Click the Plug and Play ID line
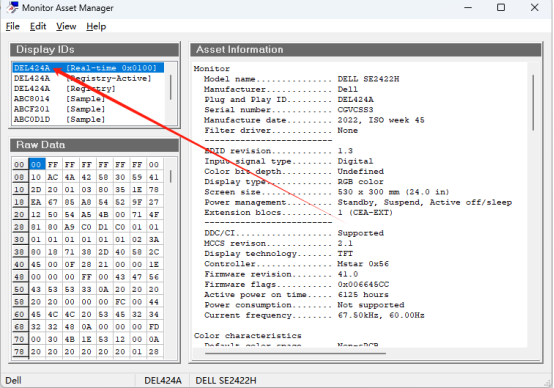Screen dimensions: 554x388 coord(289,99)
